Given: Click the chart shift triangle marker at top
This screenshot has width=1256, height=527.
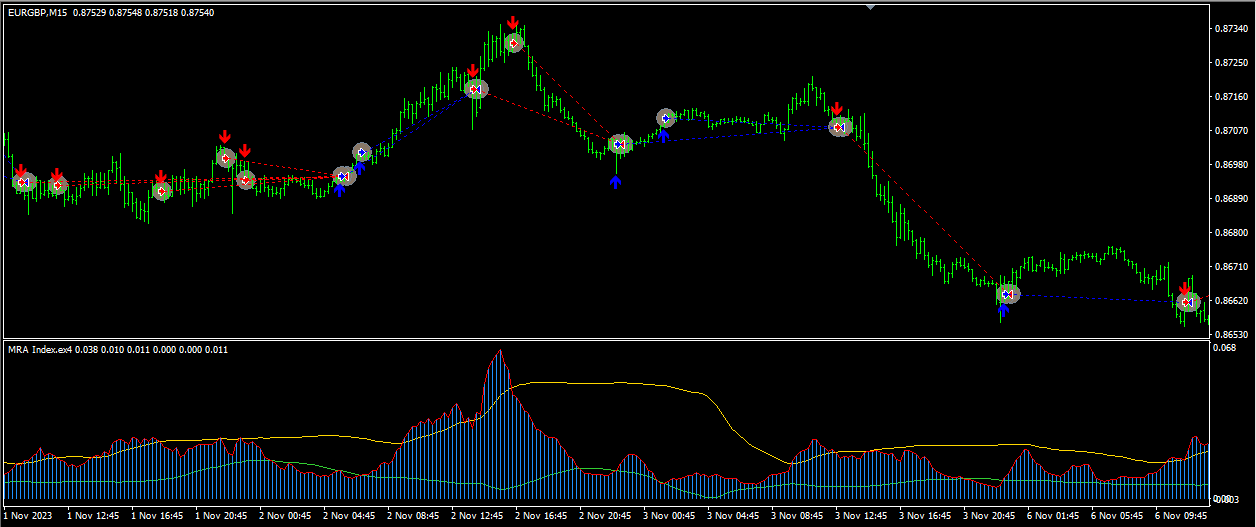Looking at the screenshot, I should 870,7.
